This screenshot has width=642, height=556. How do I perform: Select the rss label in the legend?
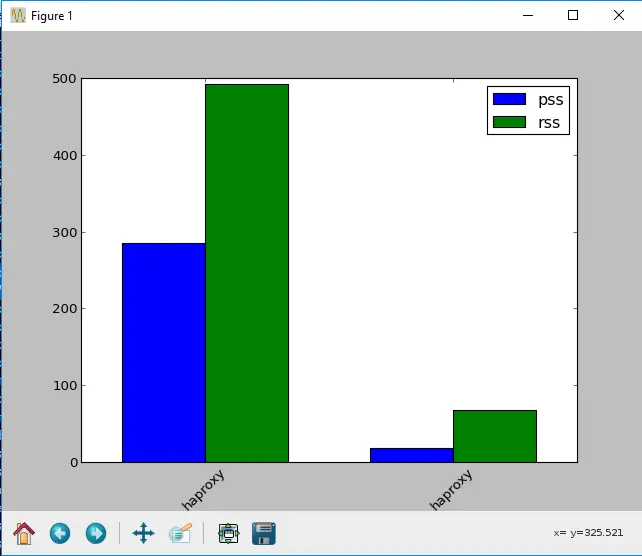point(549,123)
